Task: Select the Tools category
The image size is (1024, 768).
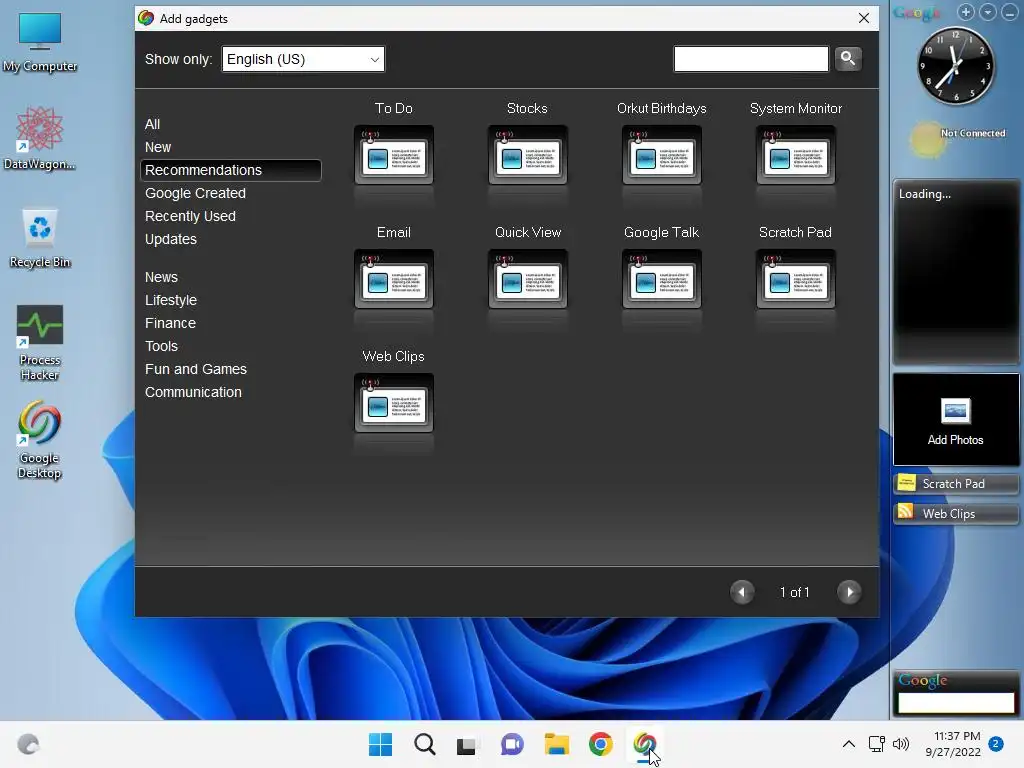Action: pos(161,346)
